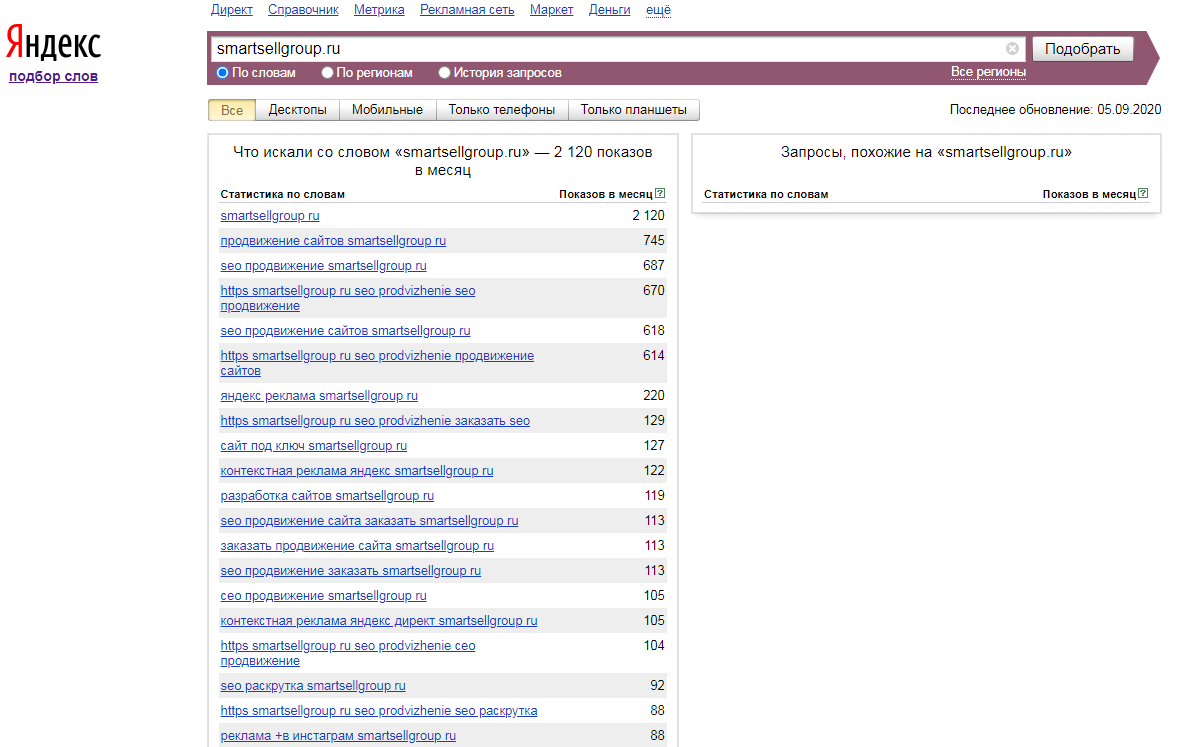Select the 'По регионам' radio option
This screenshot has width=1200, height=747.
tap(328, 73)
